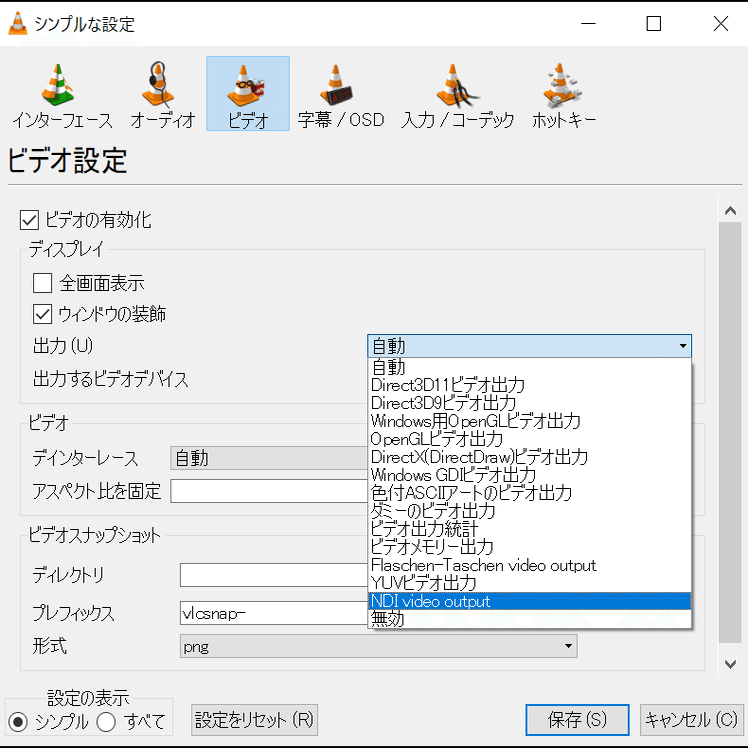Choose Direct3D9ビデオ出力 option
The width and height of the screenshot is (748, 748).
(x=530, y=403)
